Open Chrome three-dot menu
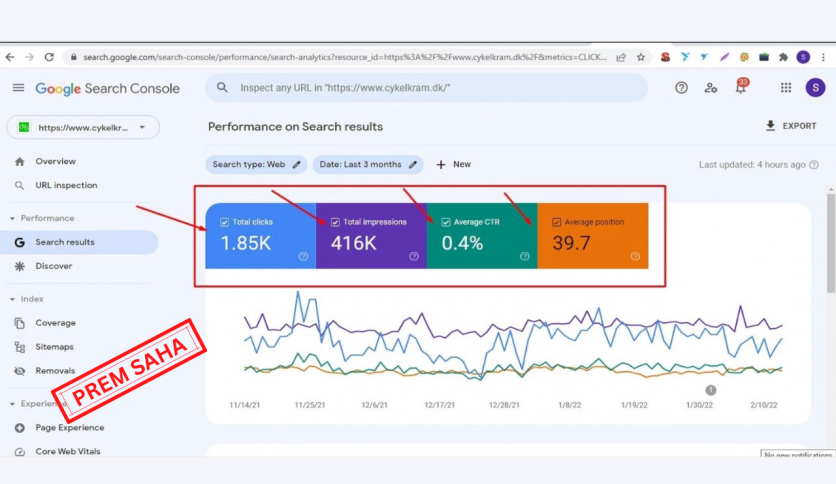Image resolution: width=836 pixels, height=484 pixels. (x=823, y=57)
